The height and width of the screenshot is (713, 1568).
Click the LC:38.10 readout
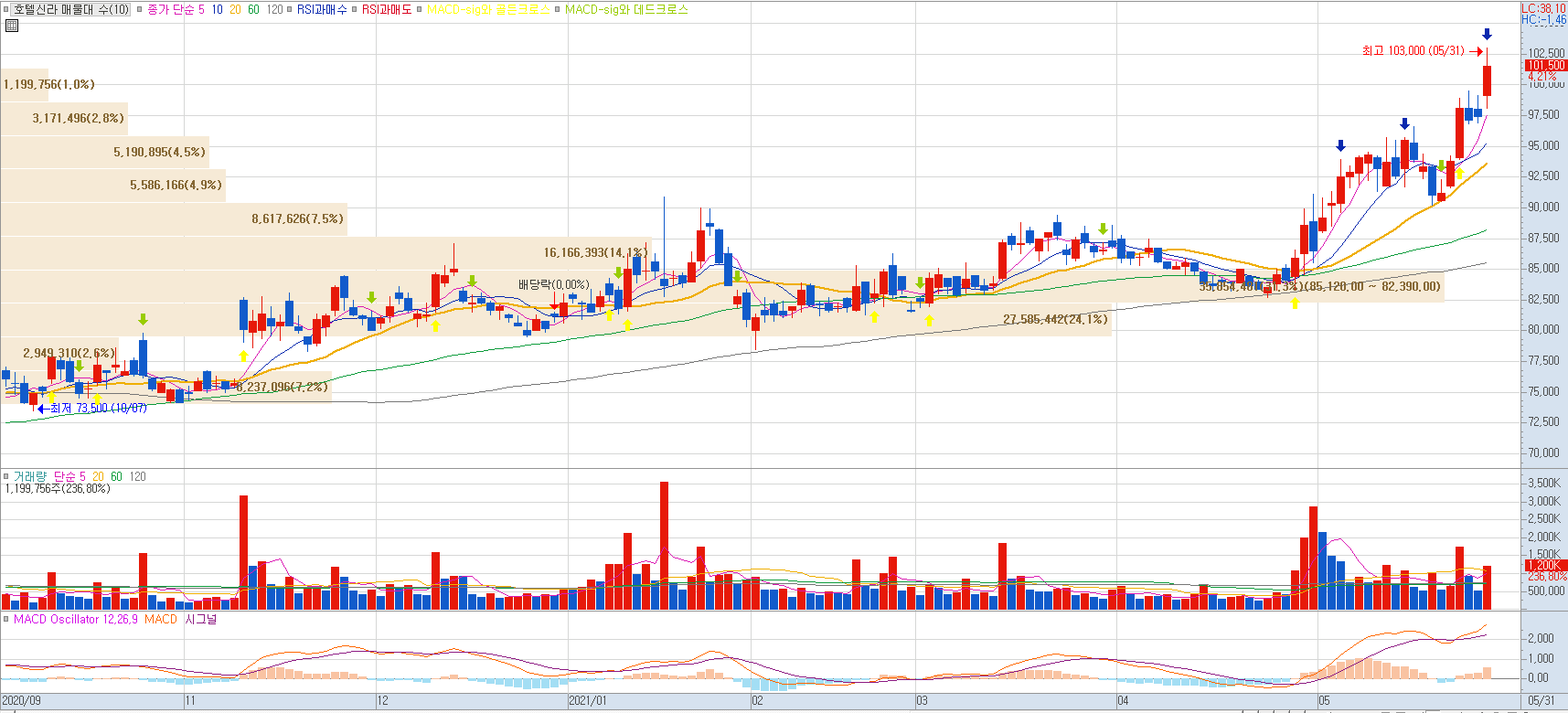pyautogui.click(x=1543, y=8)
